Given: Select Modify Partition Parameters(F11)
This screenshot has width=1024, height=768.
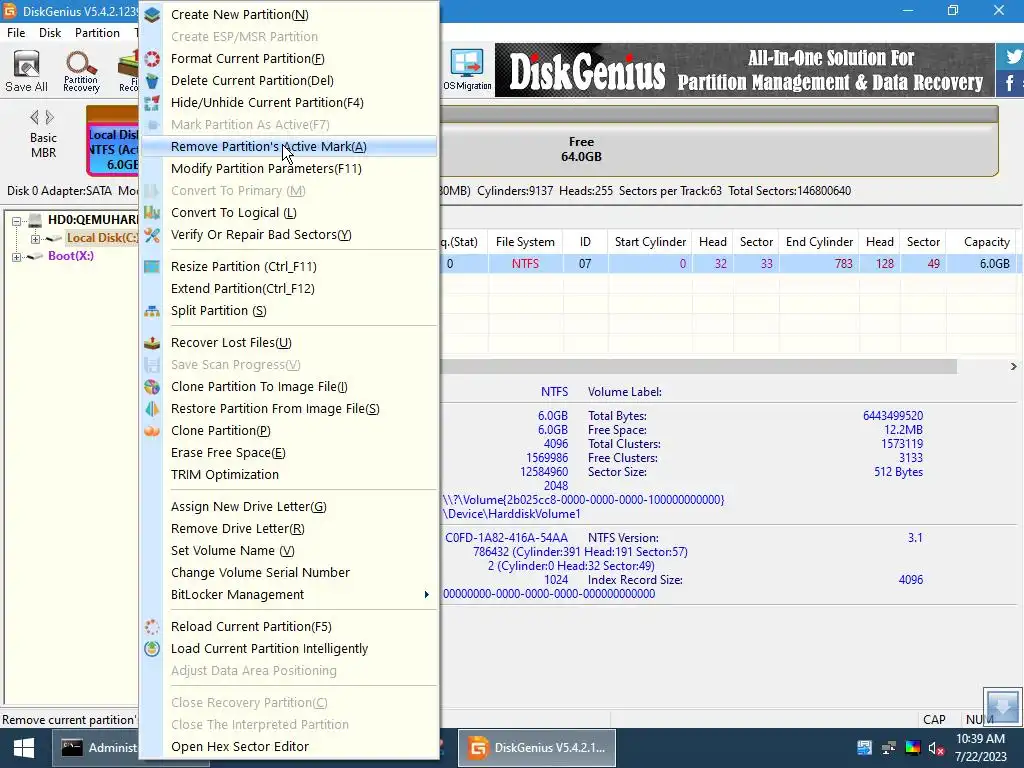Looking at the screenshot, I should click(x=289, y=168).
